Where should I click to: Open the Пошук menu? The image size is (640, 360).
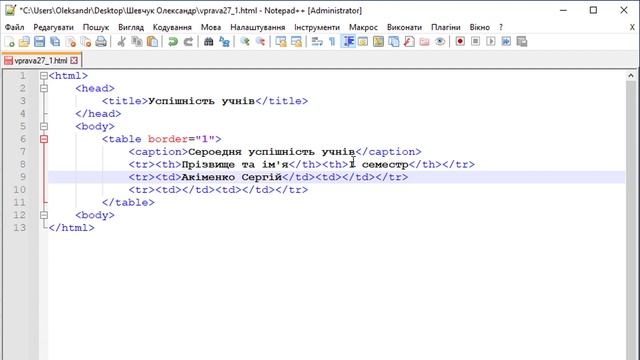[x=96, y=27]
